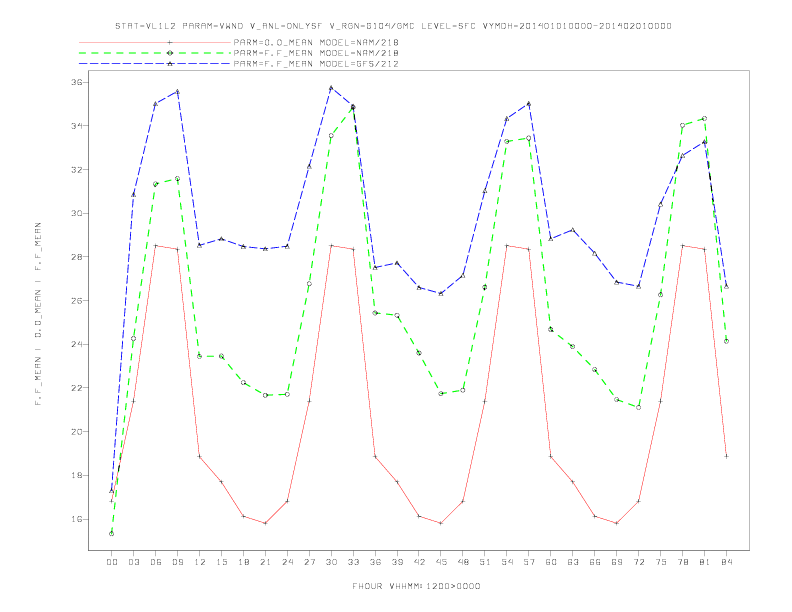This screenshot has height=612, width=792.
Task: Click y-axis tick label 34
Action: tap(78, 126)
